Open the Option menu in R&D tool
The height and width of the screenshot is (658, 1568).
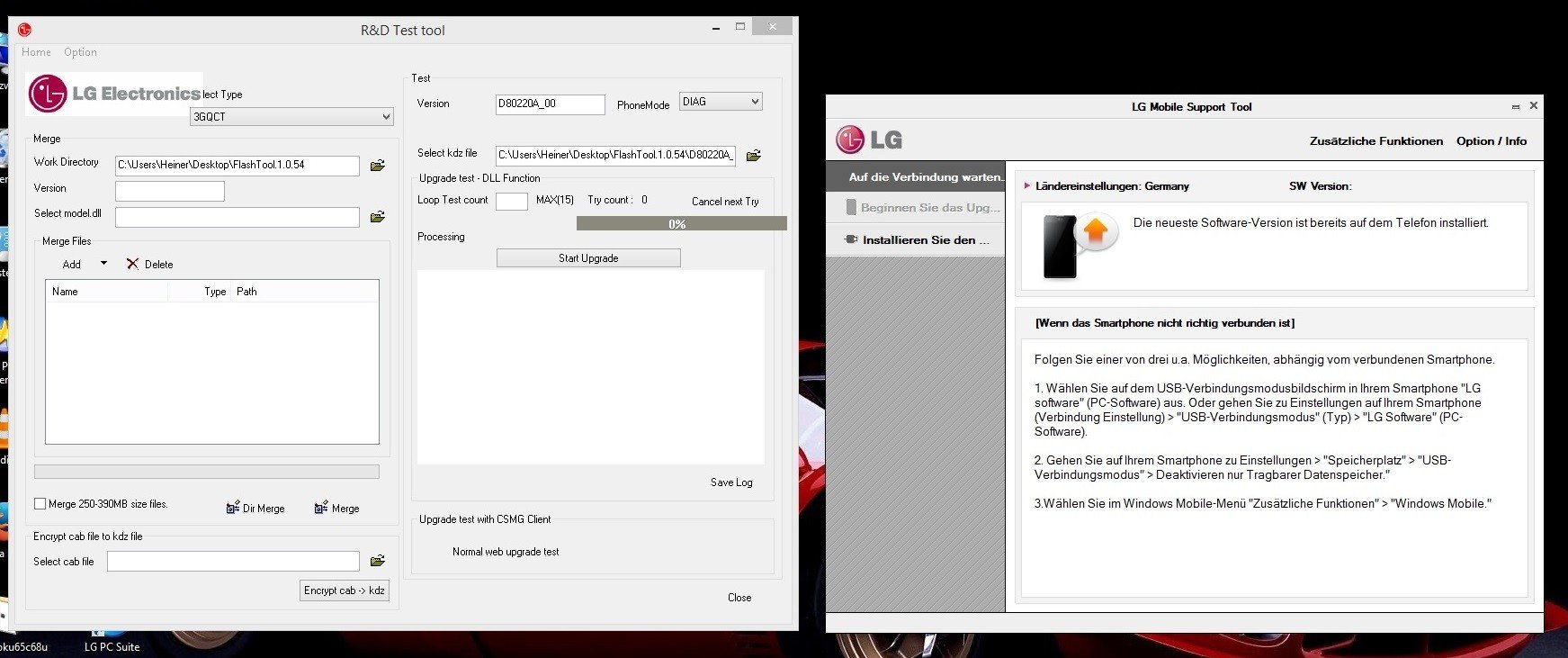click(x=80, y=52)
